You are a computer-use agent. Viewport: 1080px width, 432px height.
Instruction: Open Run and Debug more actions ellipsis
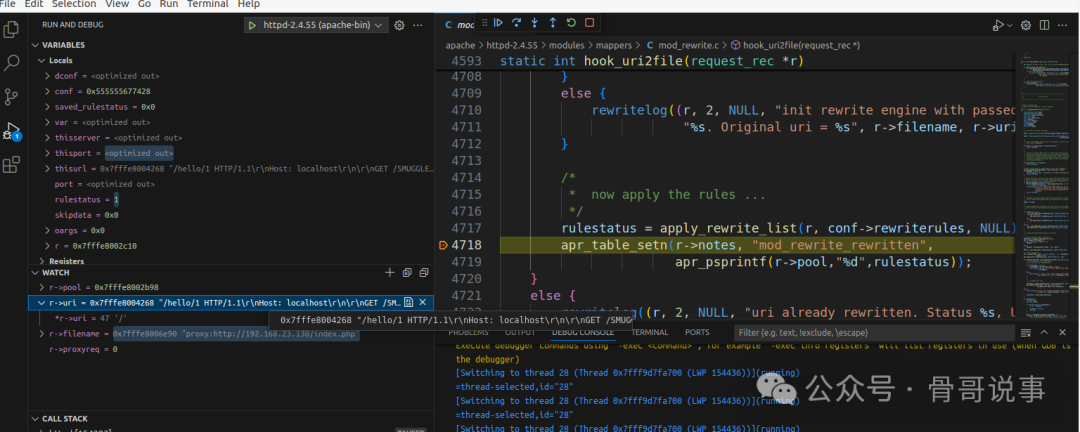point(417,25)
